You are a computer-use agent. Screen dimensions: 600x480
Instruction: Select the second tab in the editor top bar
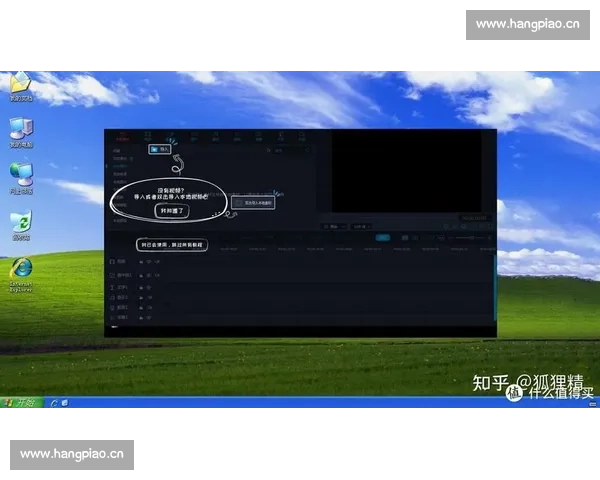[146, 135]
